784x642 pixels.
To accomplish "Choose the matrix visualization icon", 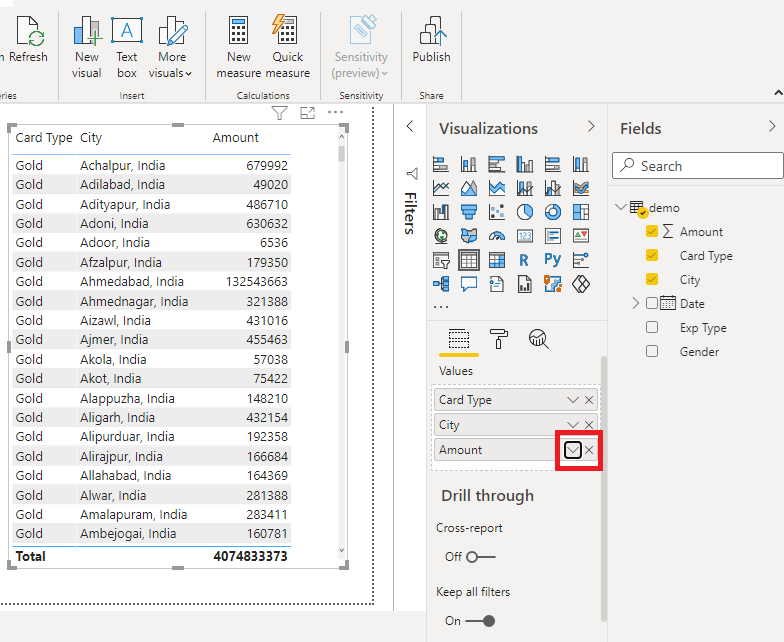I will point(497,260).
